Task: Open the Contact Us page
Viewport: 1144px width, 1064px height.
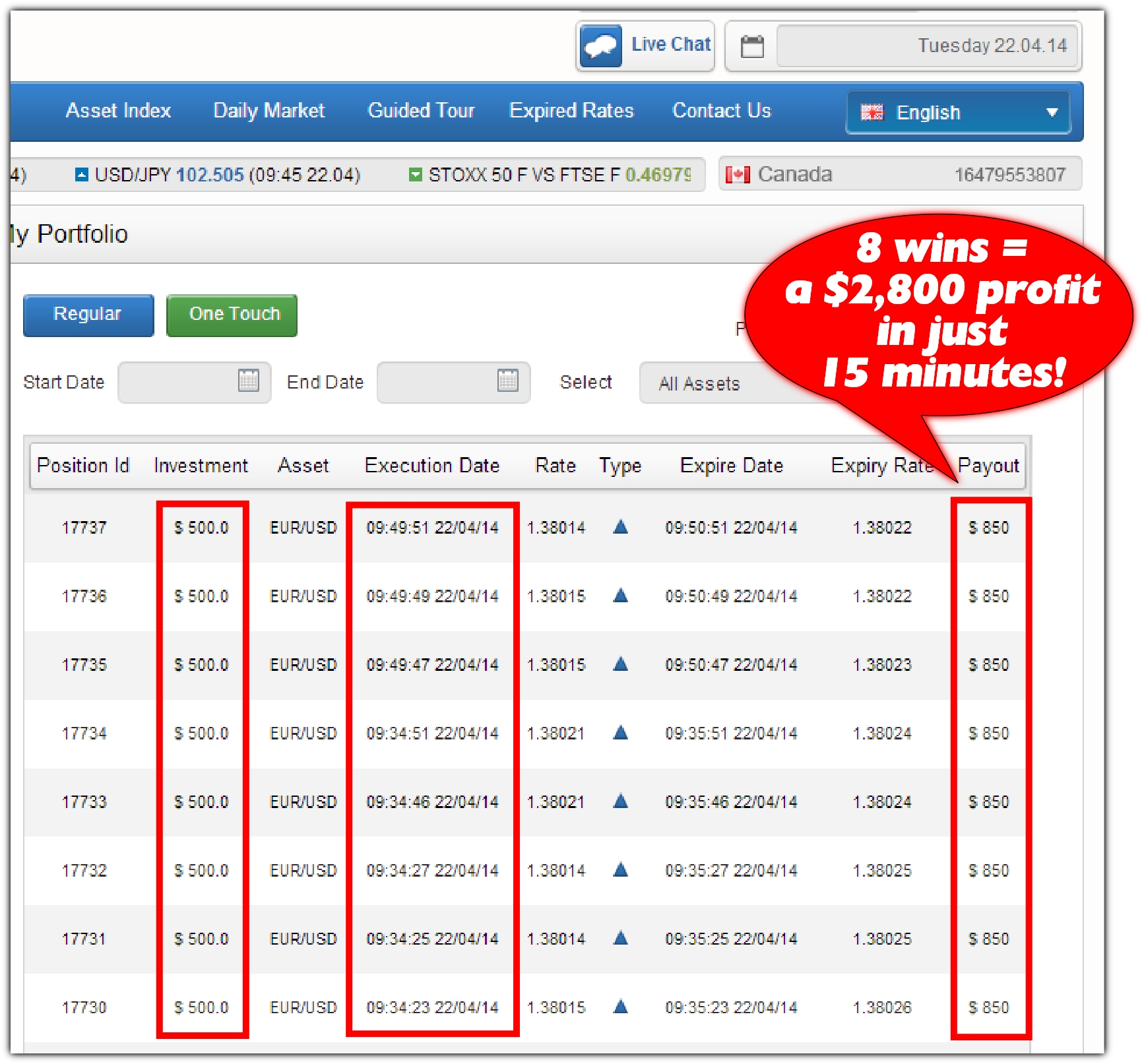Action: (x=721, y=110)
